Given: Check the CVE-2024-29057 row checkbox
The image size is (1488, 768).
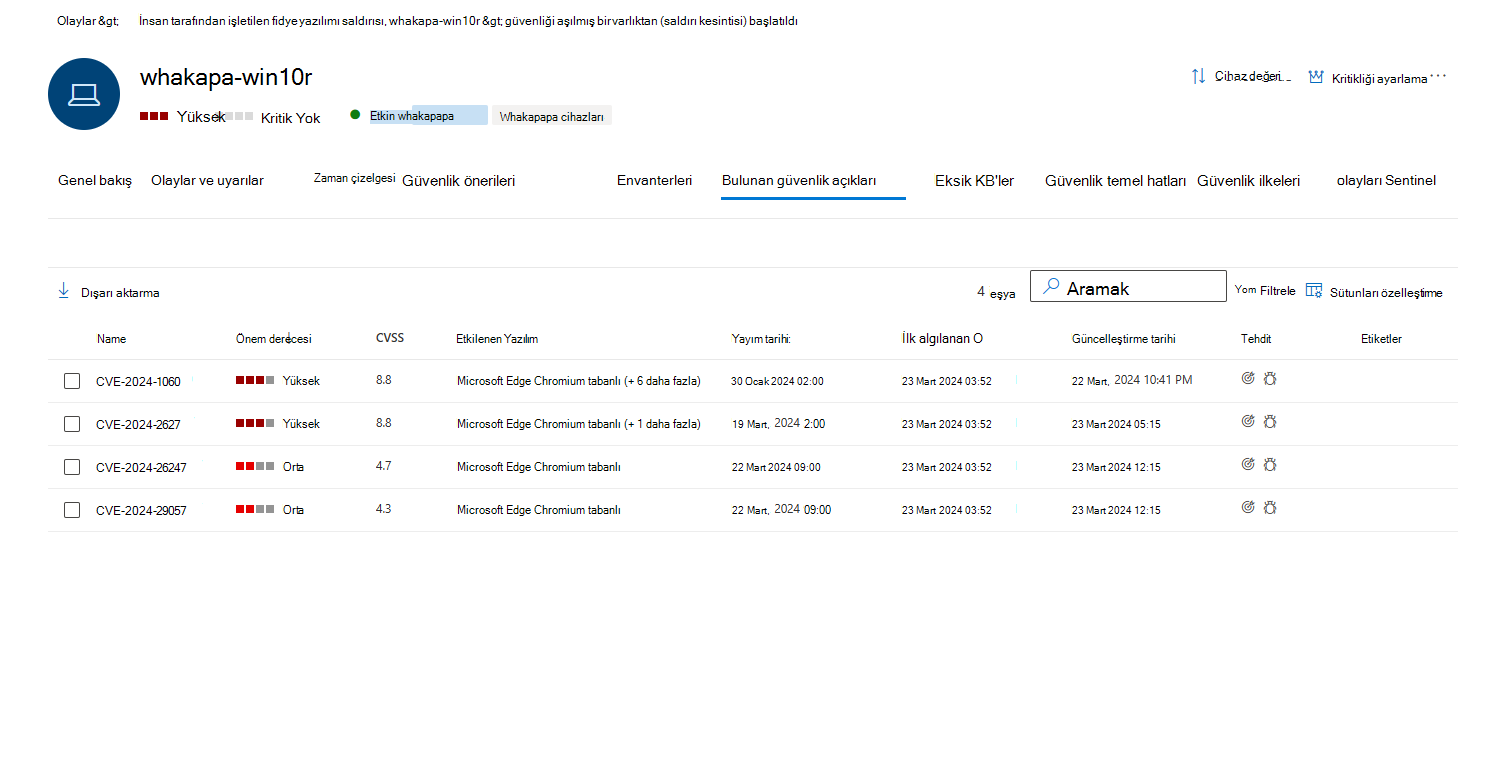Looking at the screenshot, I should [x=72, y=510].
